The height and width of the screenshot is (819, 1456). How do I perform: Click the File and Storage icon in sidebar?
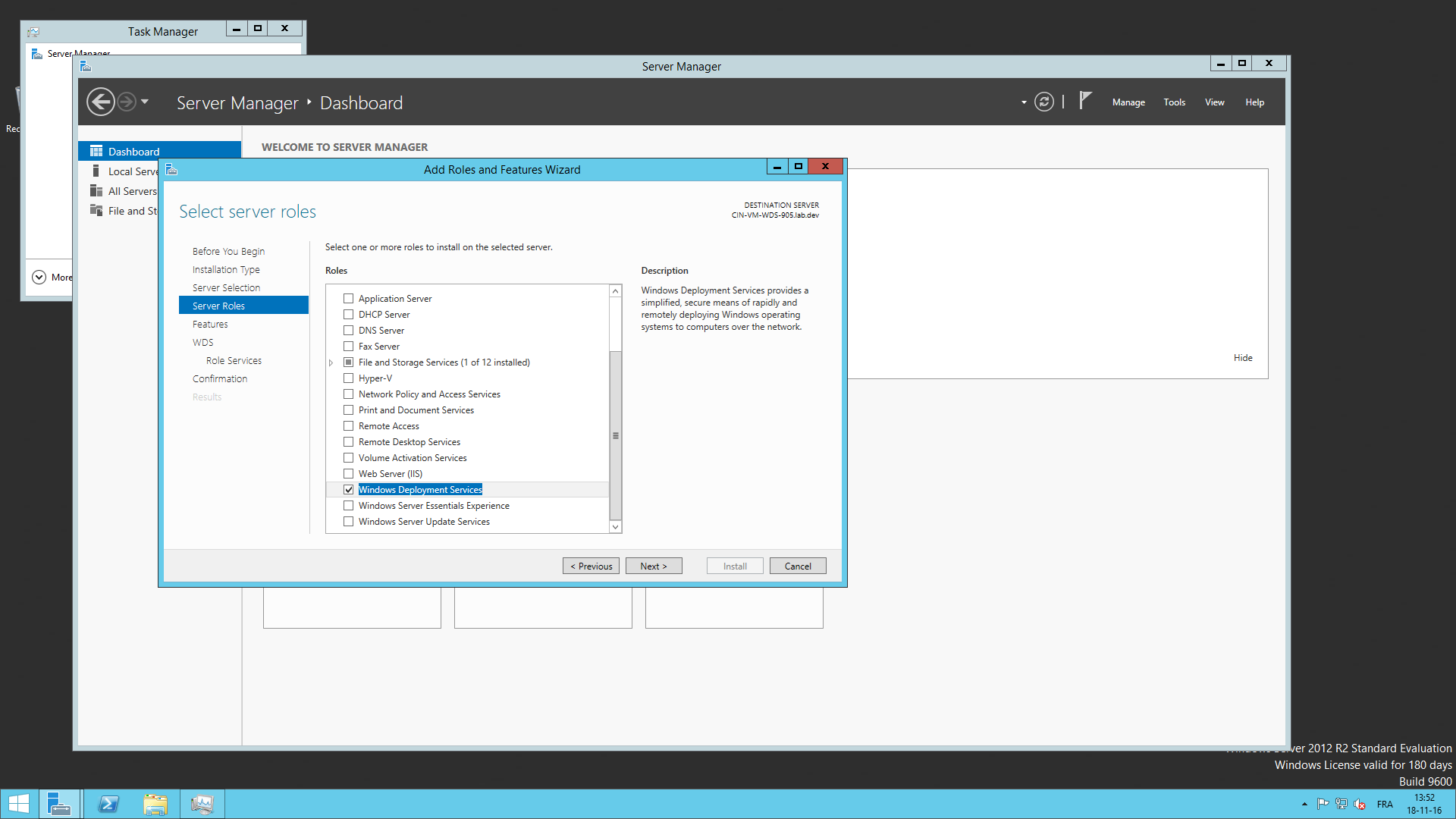click(96, 210)
